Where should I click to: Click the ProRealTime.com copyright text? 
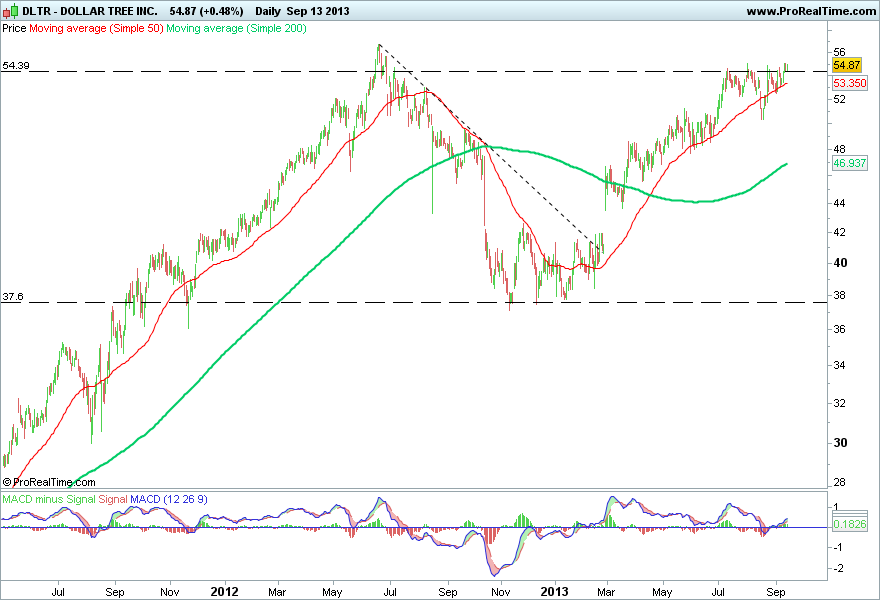(49, 482)
